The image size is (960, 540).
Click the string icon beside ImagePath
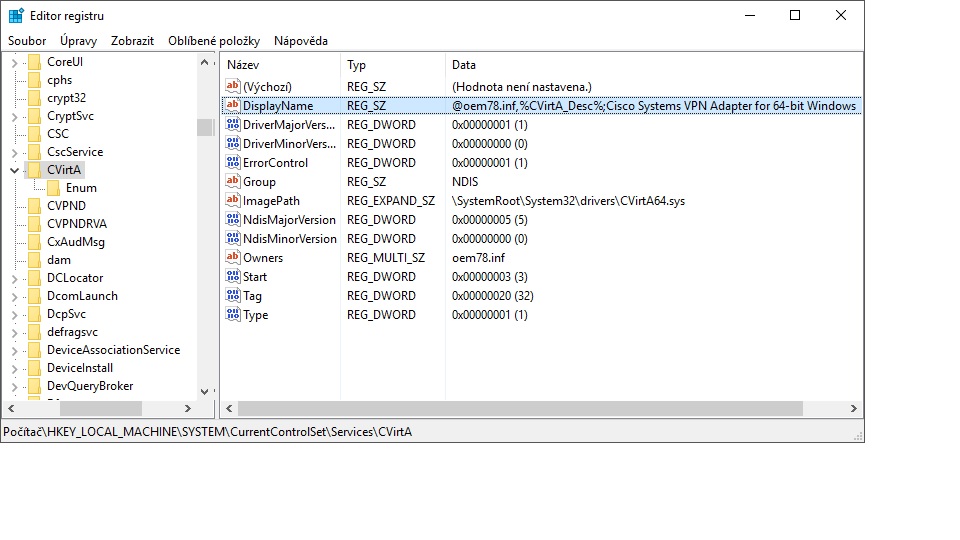click(233, 200)
